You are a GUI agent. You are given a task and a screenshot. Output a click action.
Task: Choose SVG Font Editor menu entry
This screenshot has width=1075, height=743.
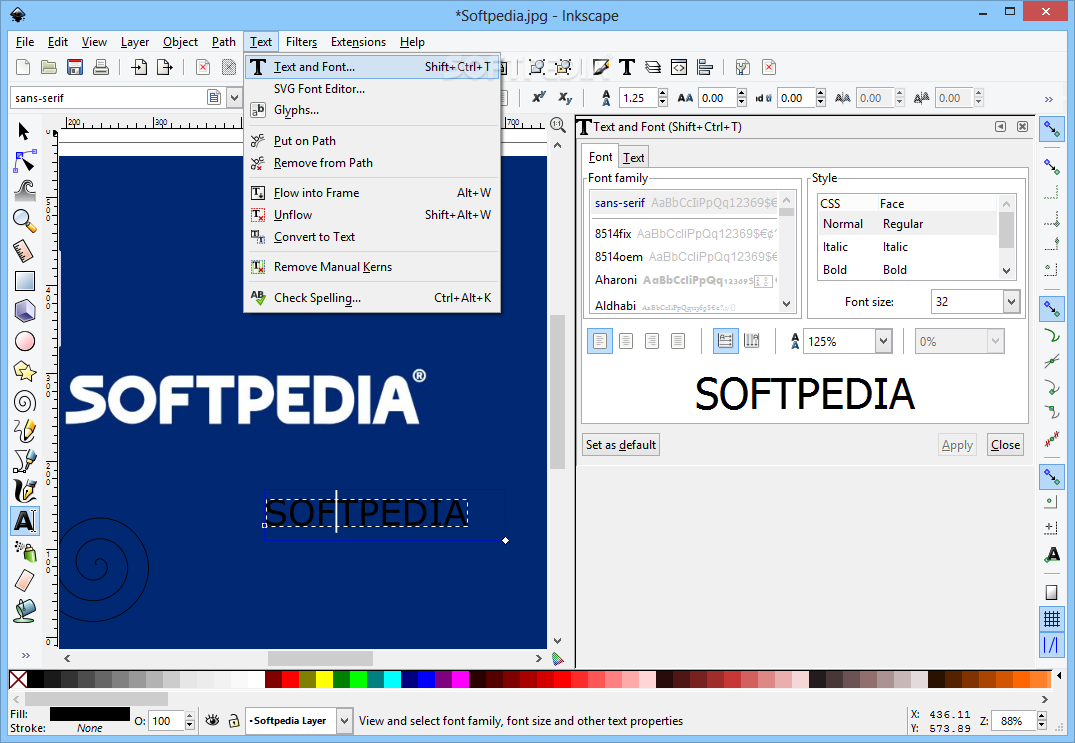coord(372,88)
